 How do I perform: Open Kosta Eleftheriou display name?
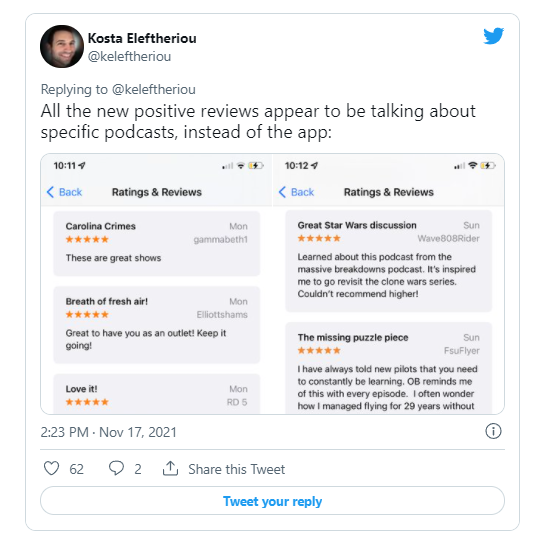click(142, 38)
